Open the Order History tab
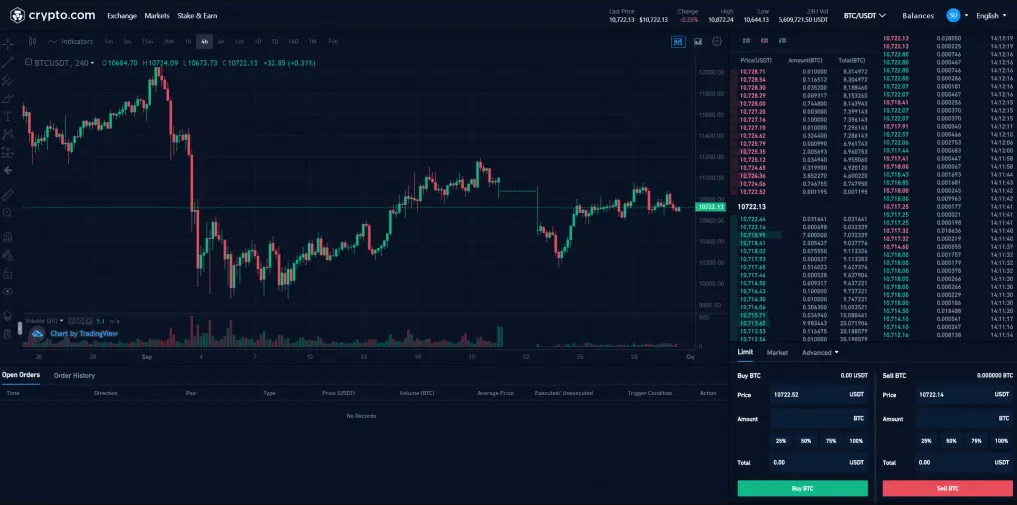 click(74, 375)
